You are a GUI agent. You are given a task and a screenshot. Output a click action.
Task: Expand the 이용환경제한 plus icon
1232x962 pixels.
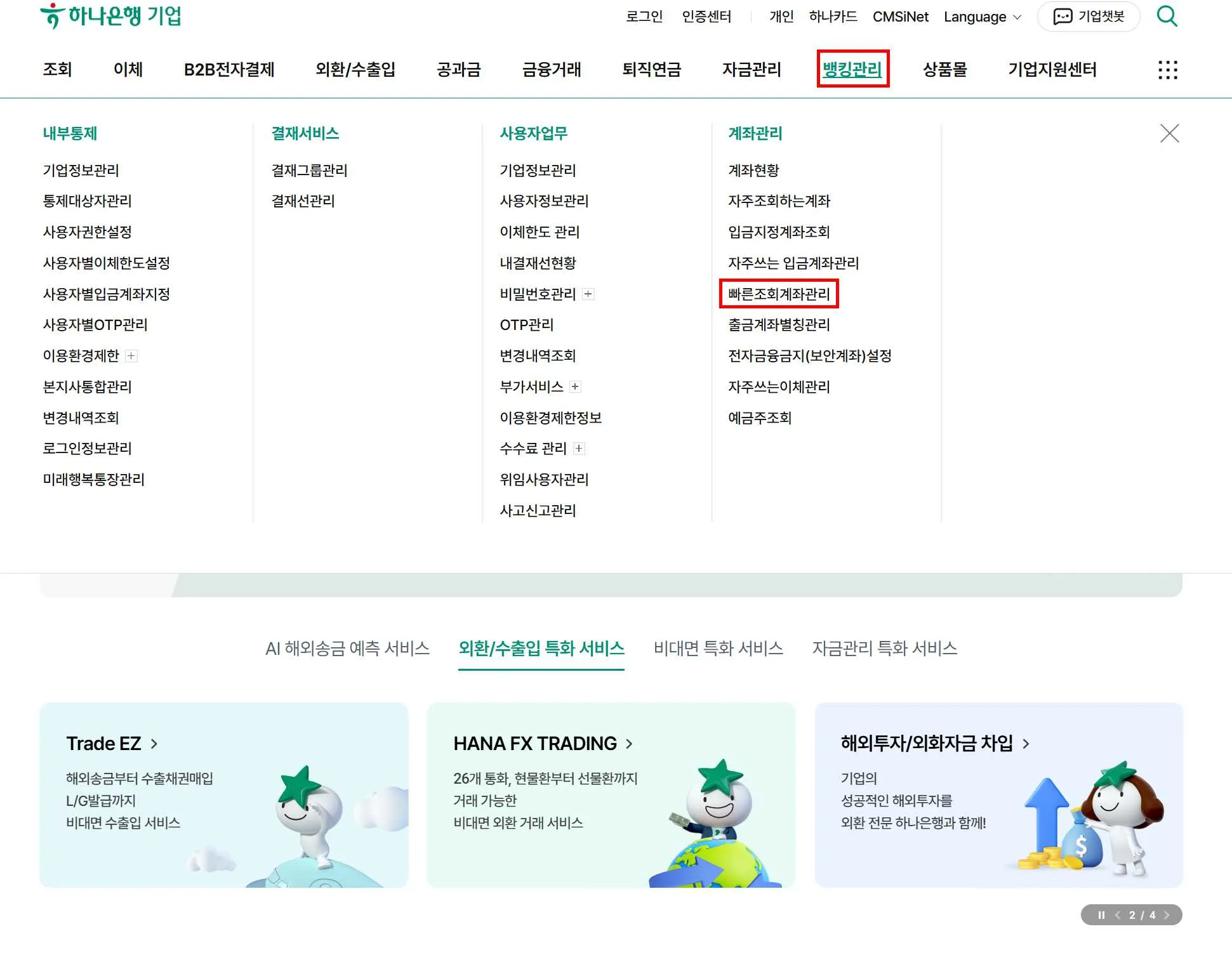click(131, 356)
